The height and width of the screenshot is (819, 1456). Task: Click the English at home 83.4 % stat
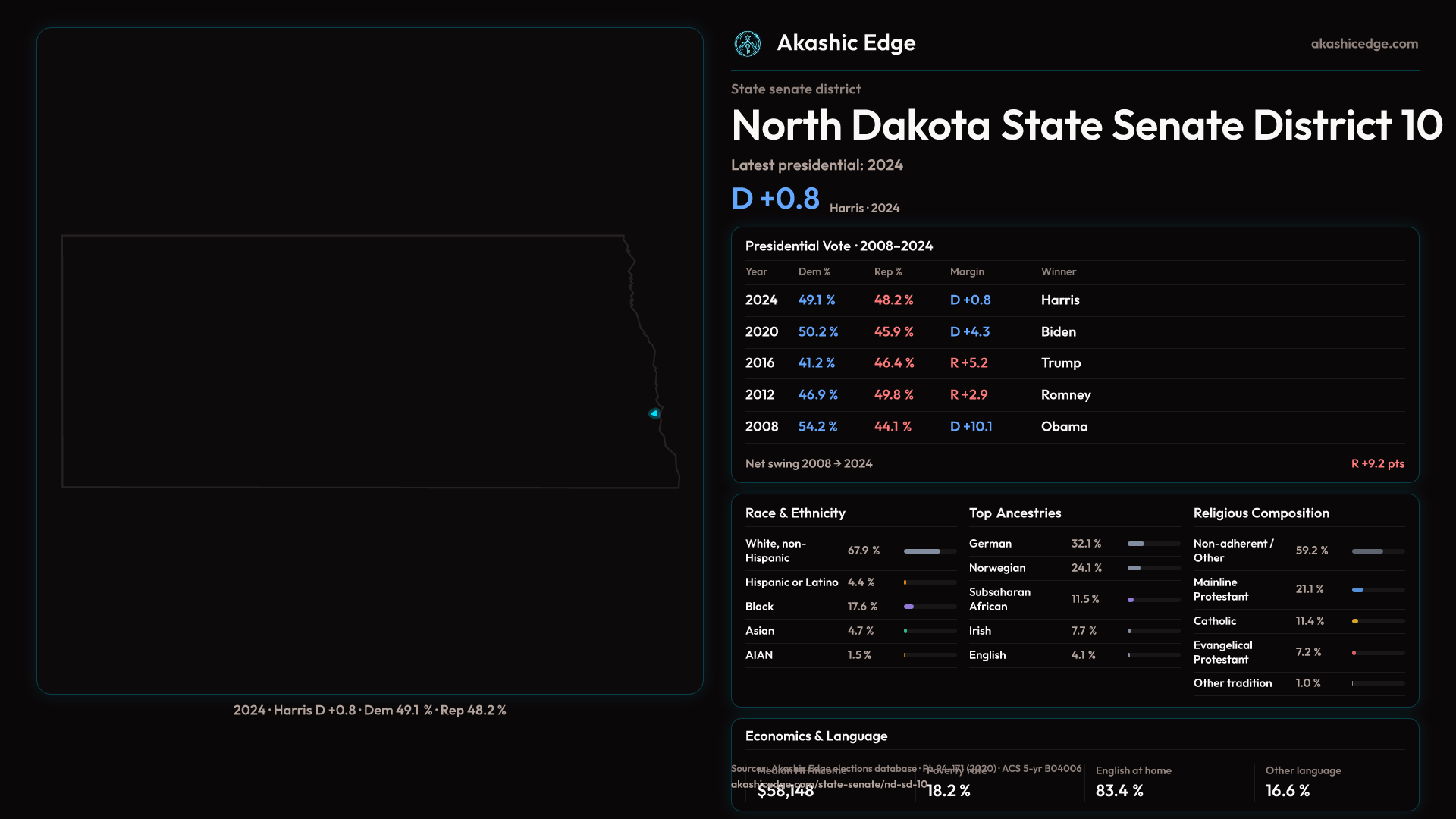1119,790
